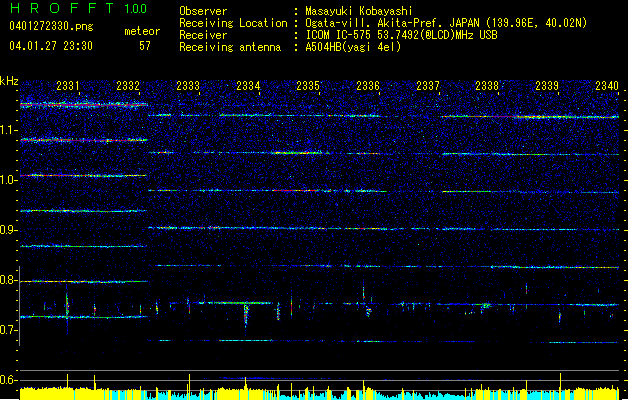Click the 0.7 kHz axis label

click(x=9, y=330)
